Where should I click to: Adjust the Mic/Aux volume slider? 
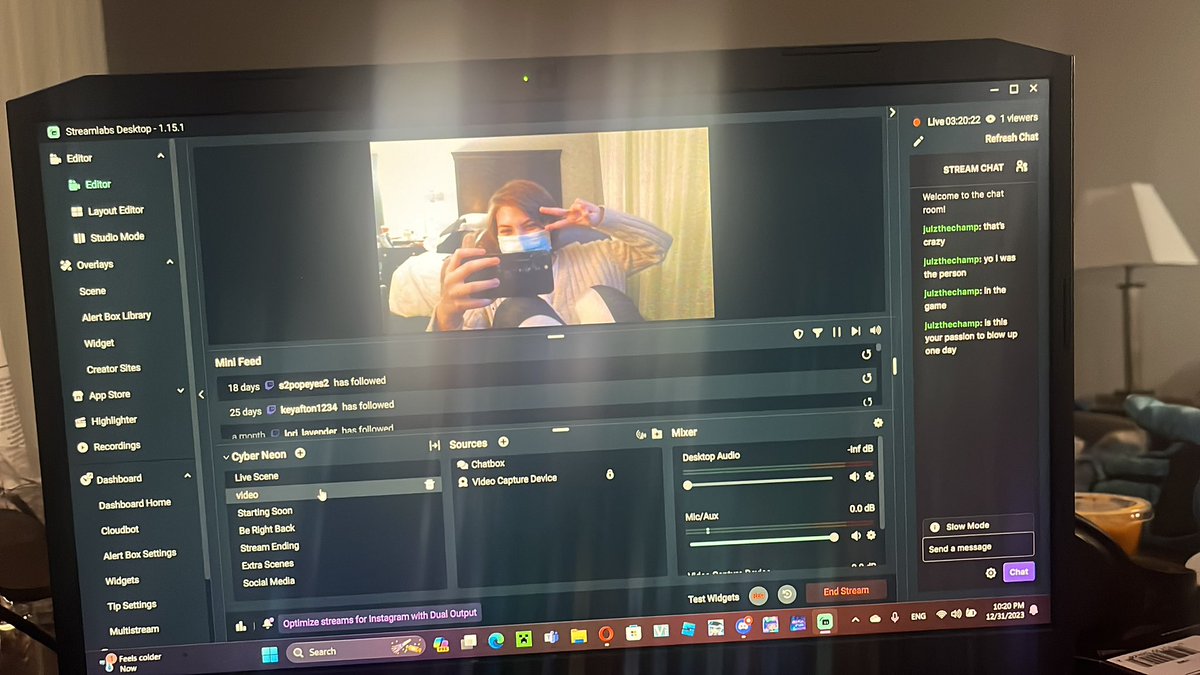coord(763,539)
